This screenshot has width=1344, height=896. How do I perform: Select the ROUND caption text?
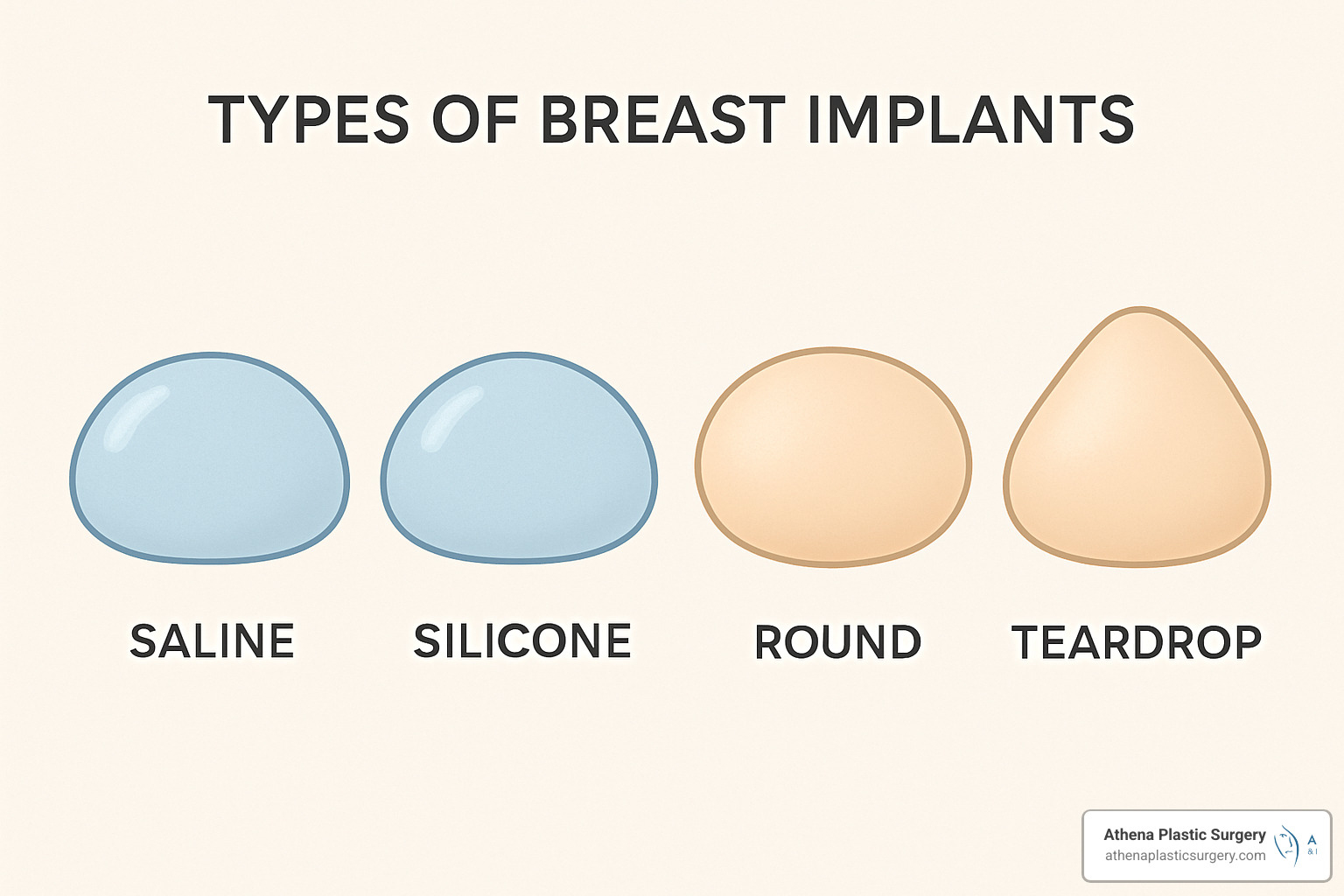point(837,643)
